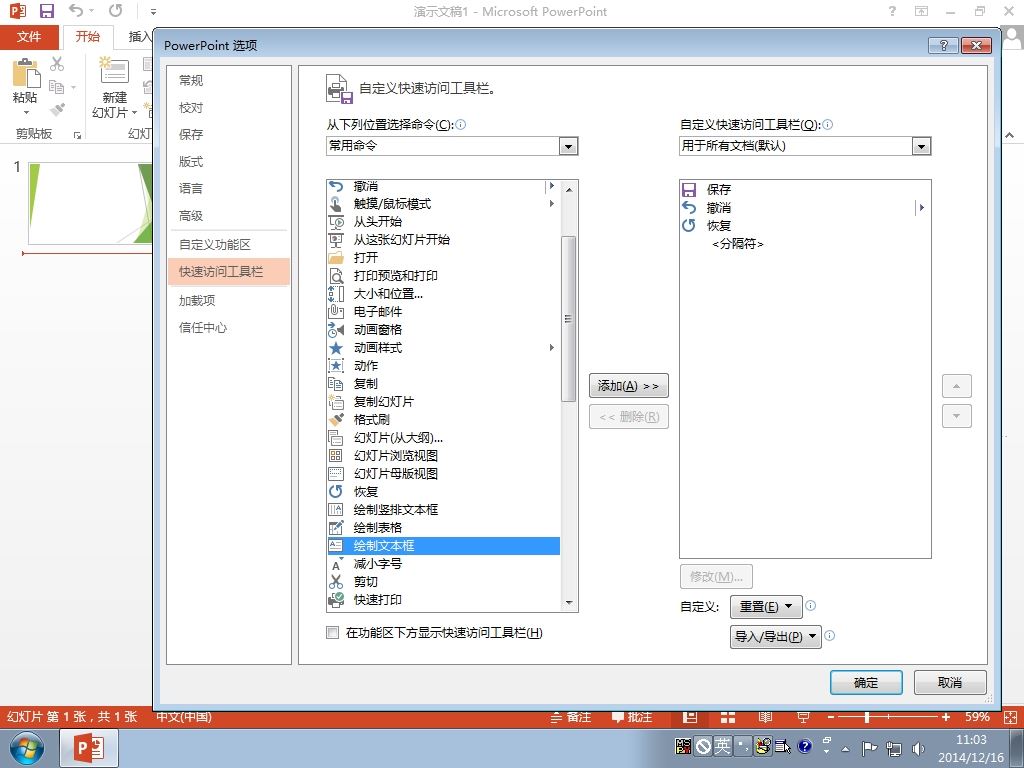Click Save icon in title bar quick access
Image resolution: width=1024 pixels, height=768 pixels.
[46, 11]
